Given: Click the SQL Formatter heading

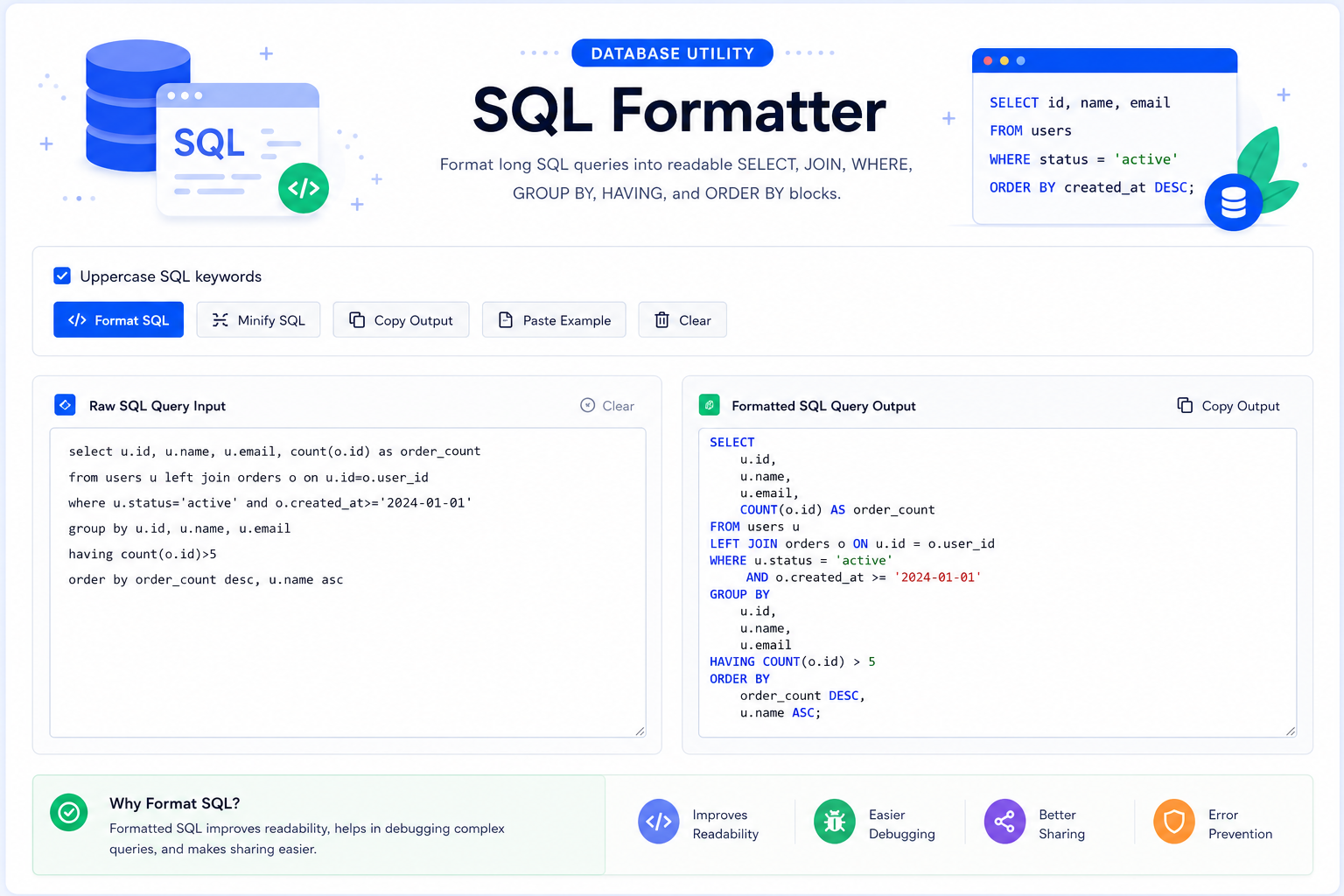Looking at the screenshot, I should [679, 110].
